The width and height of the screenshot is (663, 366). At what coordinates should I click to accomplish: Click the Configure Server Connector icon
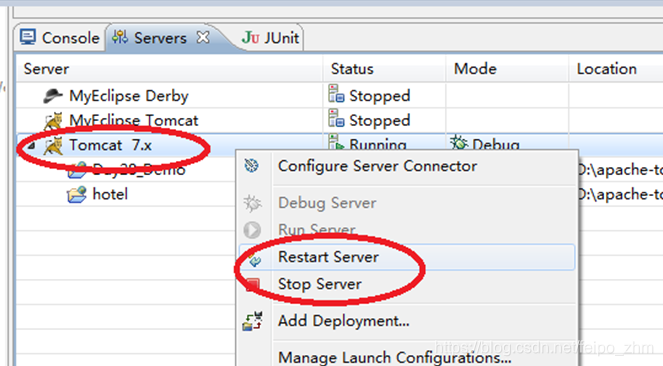[x=252, y=166]
